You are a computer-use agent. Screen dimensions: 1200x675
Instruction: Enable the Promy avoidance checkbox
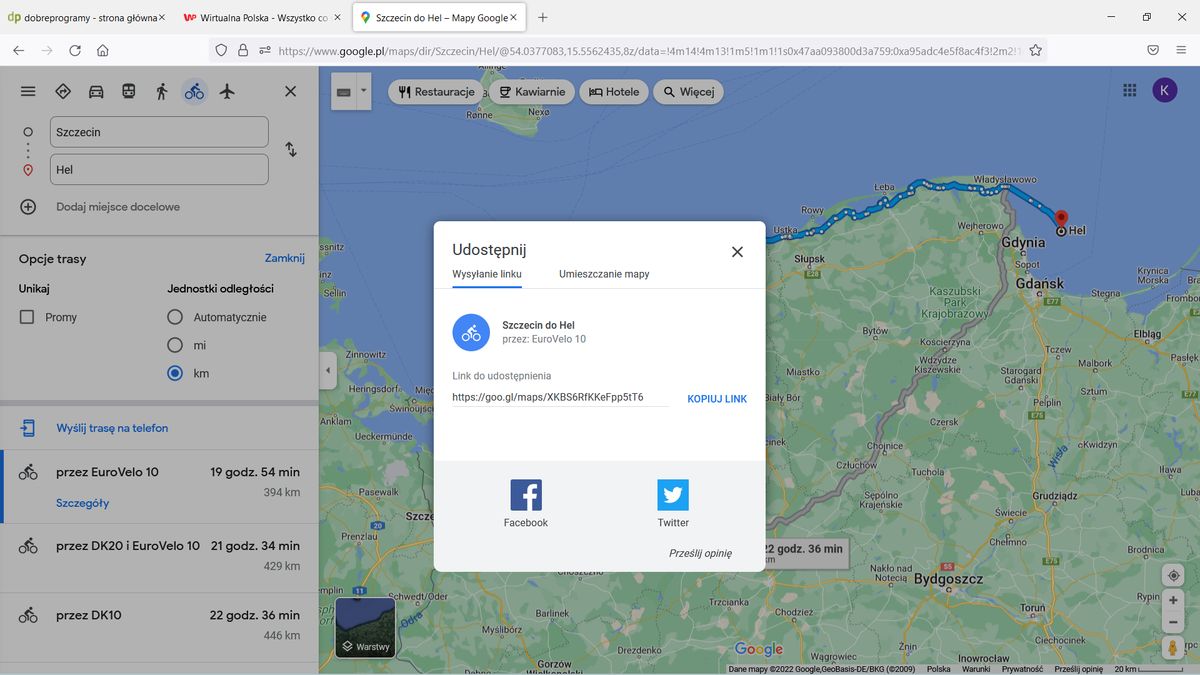click(29, 317)
